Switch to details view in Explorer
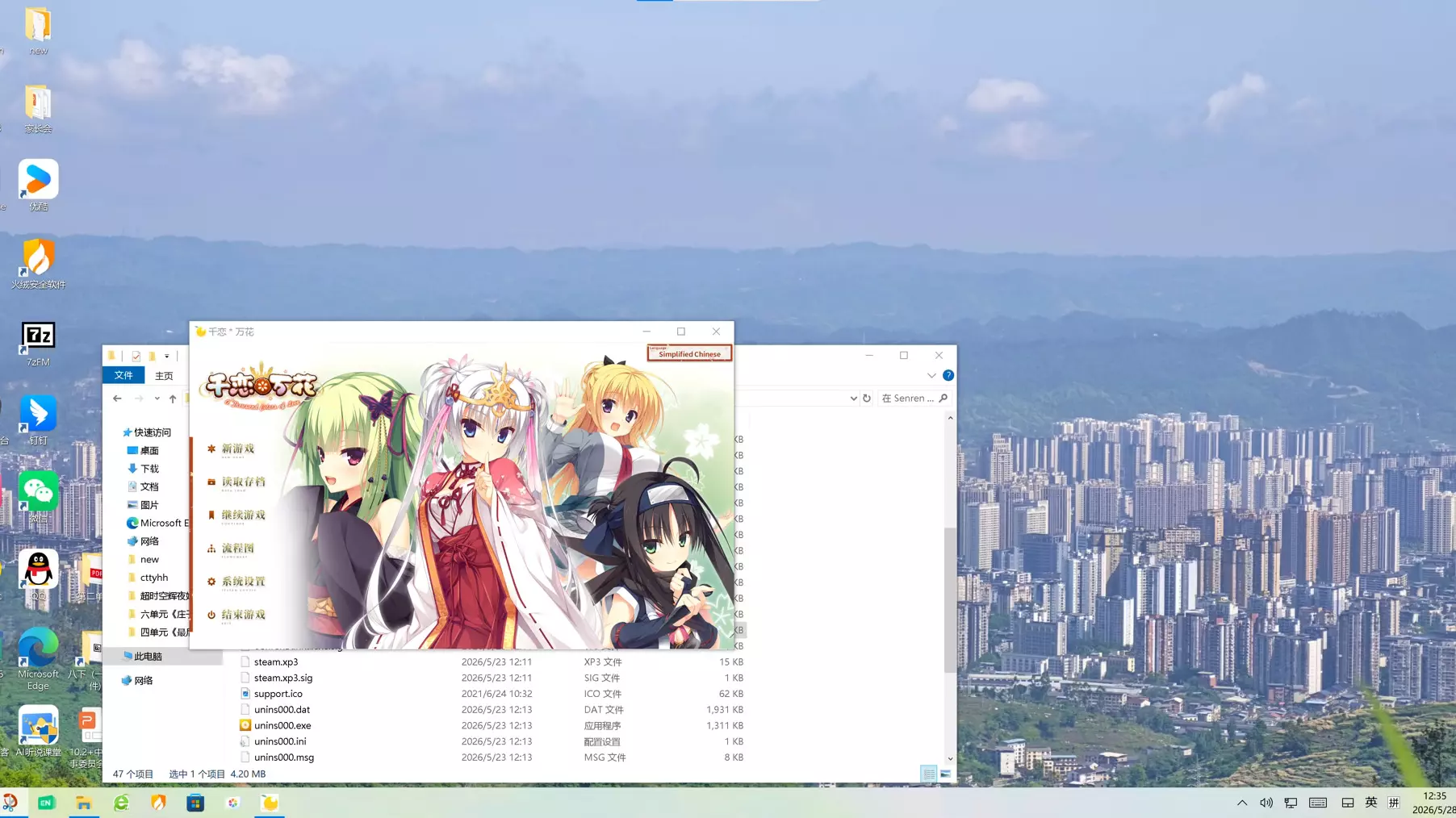This screenshot has height=818, width=1456. click(929, 774)
